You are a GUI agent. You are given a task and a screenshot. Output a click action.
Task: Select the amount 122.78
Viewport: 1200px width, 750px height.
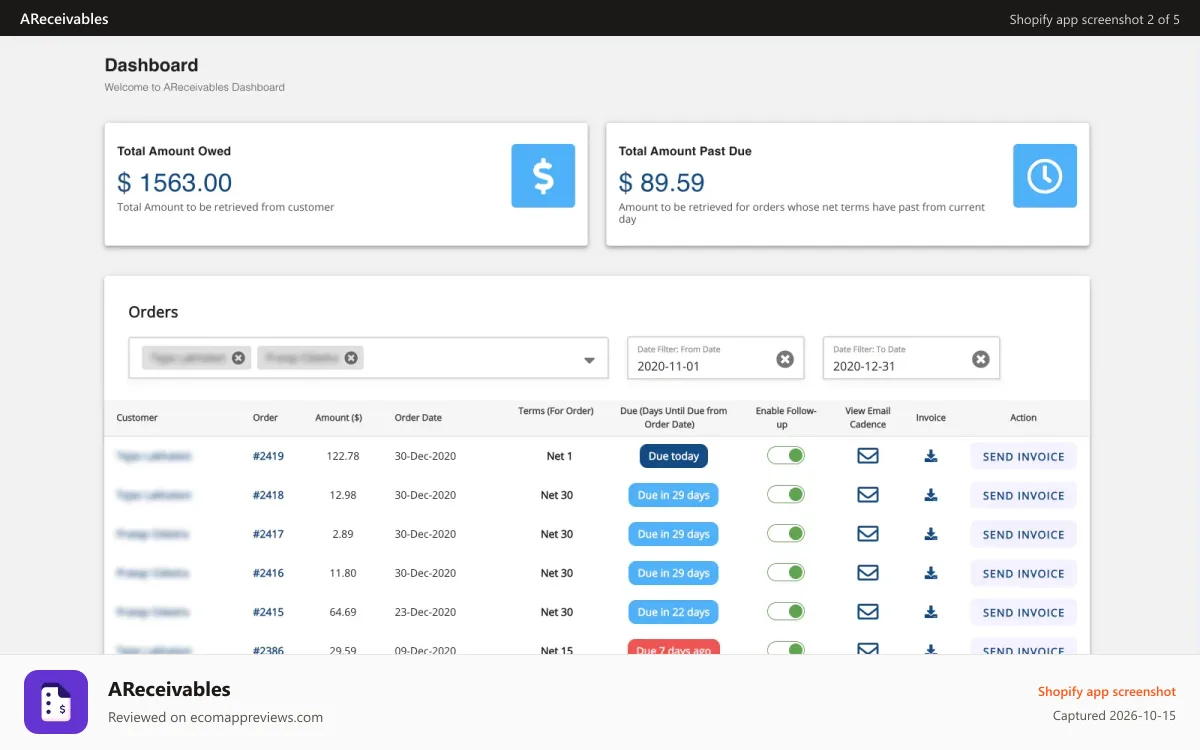click(343, 456)
